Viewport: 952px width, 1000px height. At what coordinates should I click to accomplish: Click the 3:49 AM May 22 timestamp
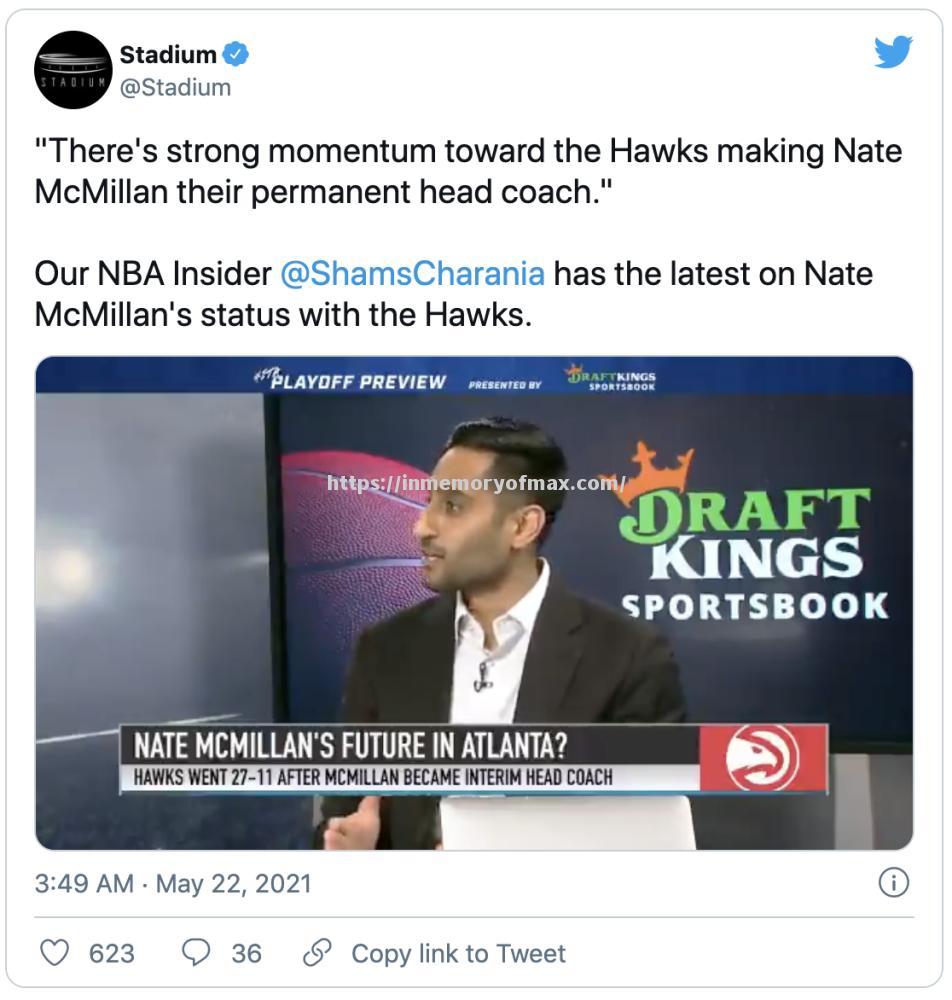[x=173, y=884]
